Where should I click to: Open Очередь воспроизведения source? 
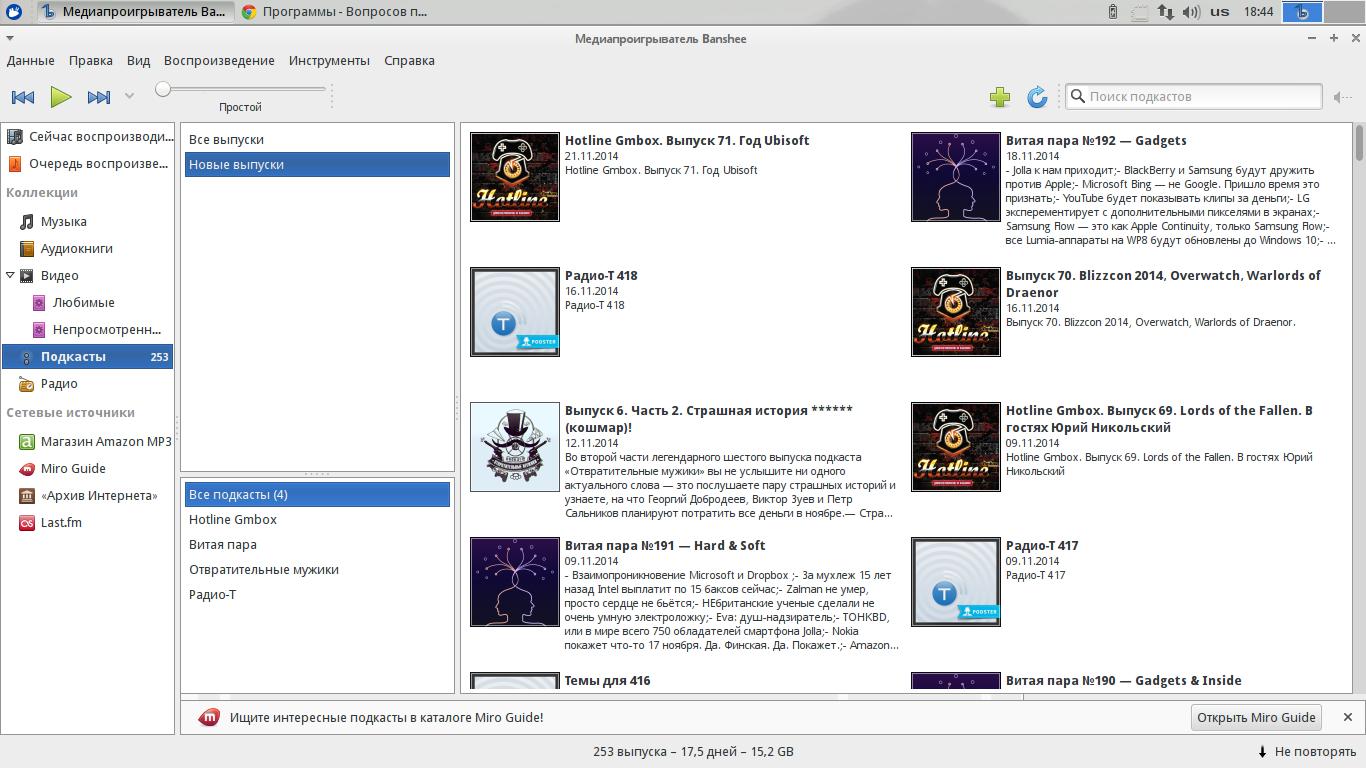(88, 164)
